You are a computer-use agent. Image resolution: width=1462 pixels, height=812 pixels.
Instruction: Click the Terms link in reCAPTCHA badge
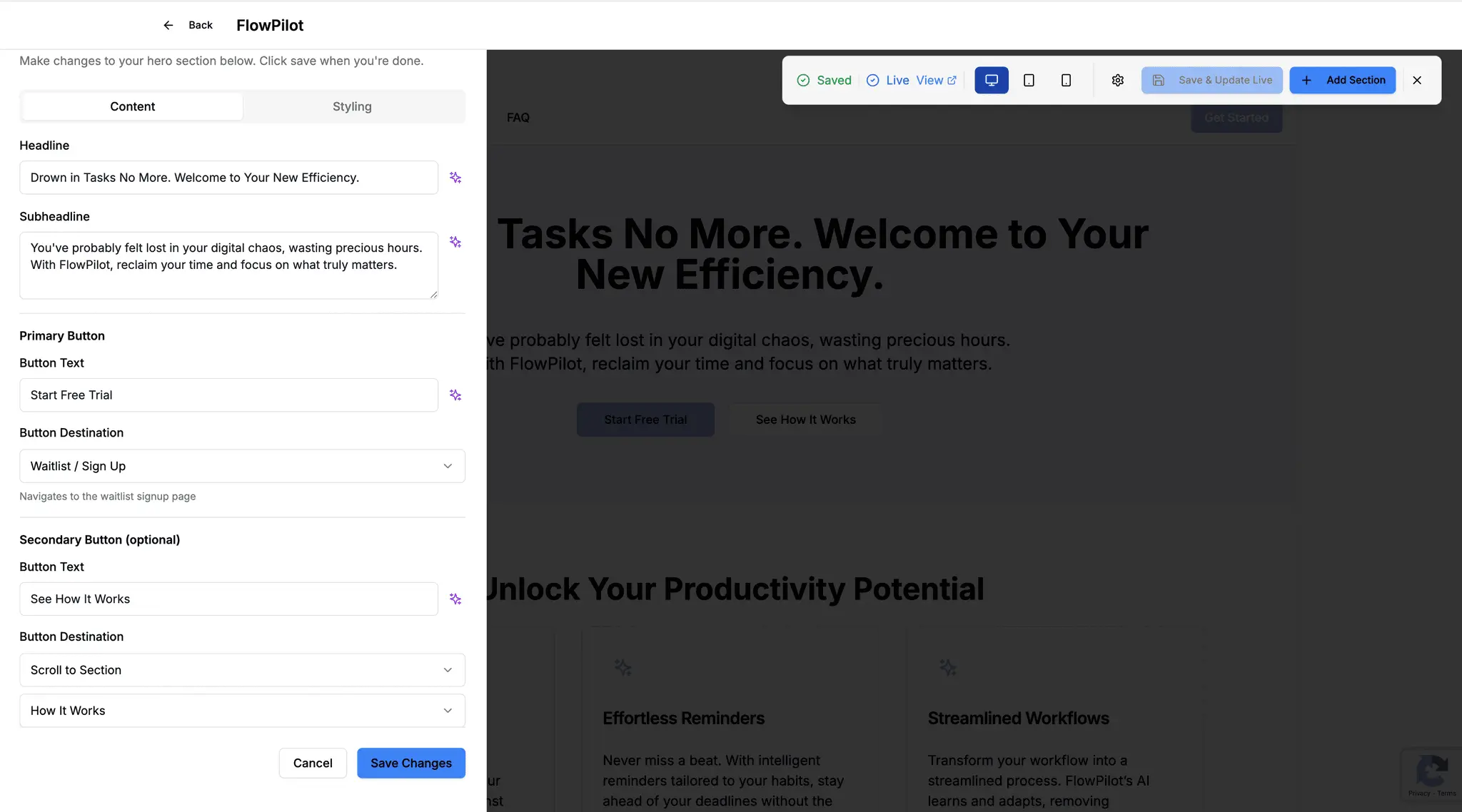coord(1447,793)
